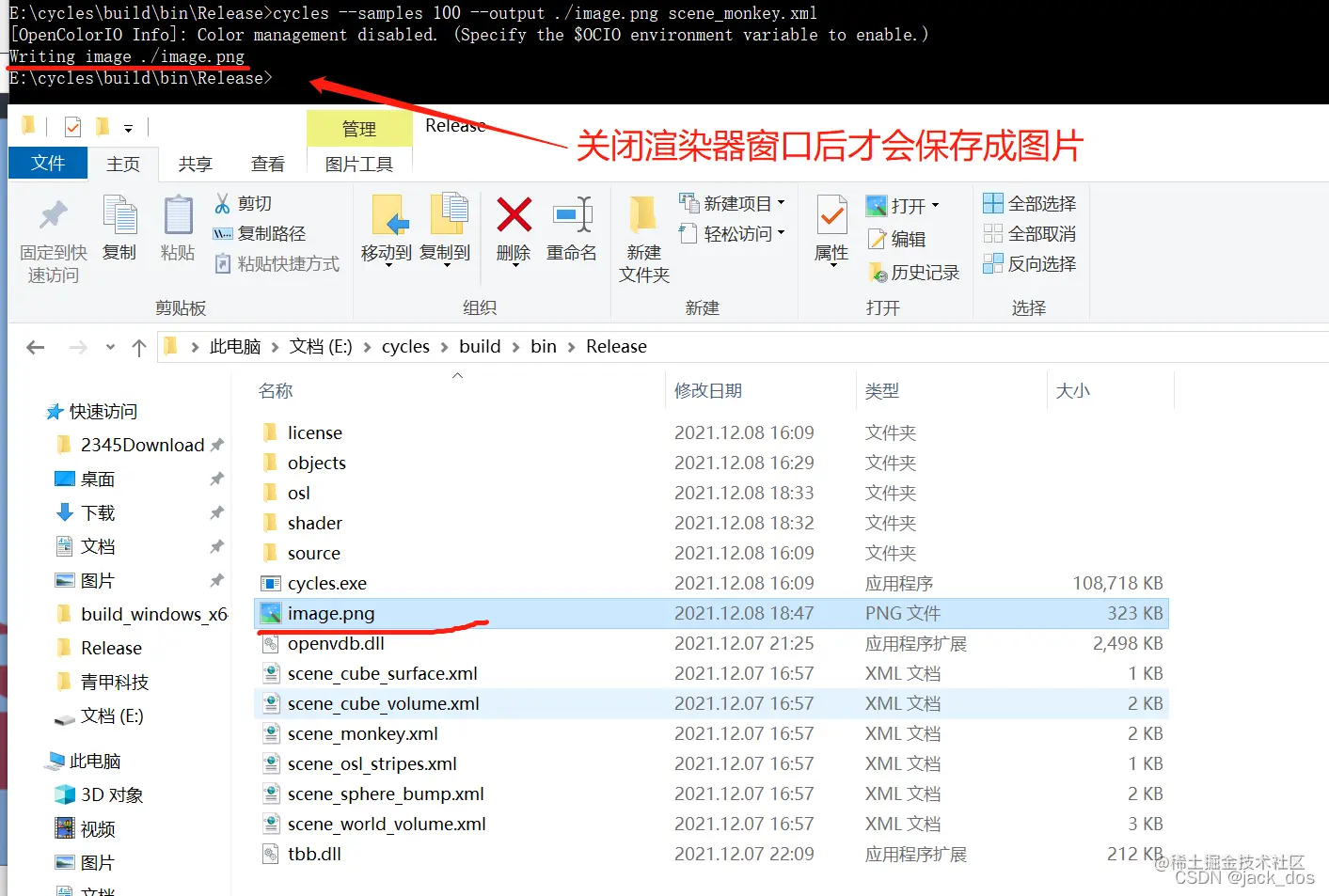Switch to the View tab
Viewport: 1329px width, 896px height.
268,164
